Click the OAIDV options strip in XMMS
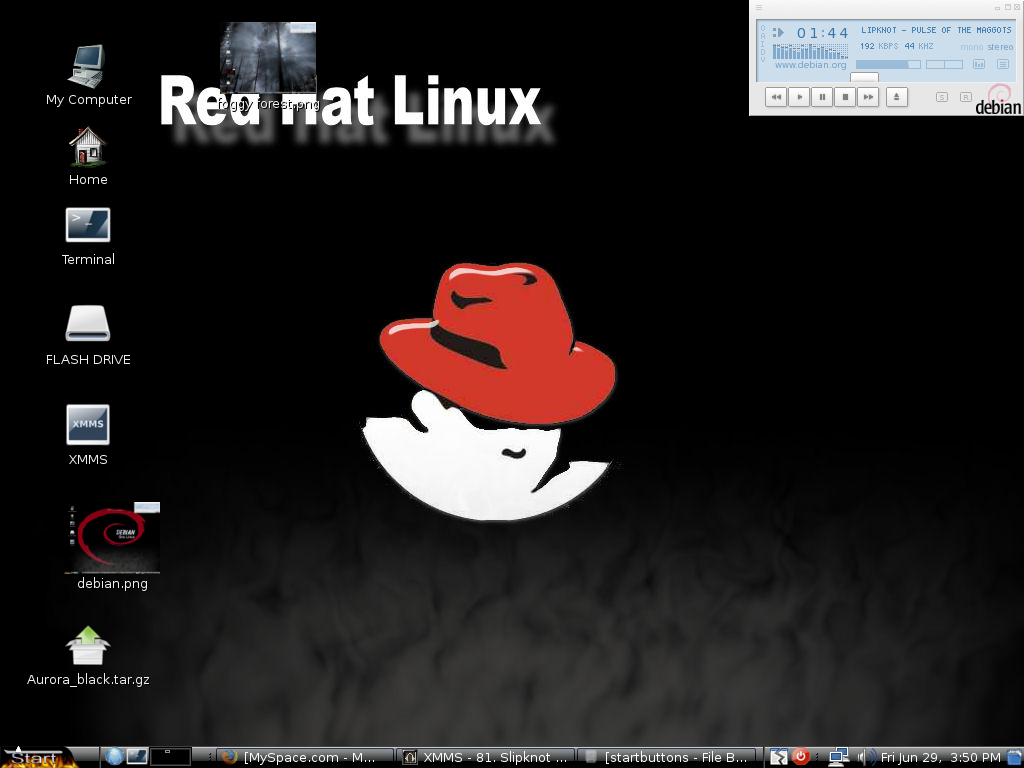 click(x=763, y=44)
